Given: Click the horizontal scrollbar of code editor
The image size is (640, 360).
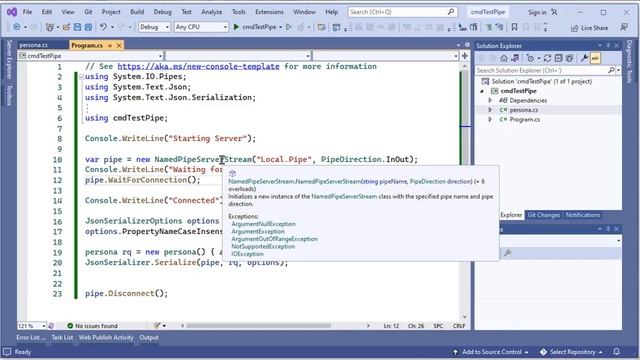Looking at the screenshot, I should (258, 326).
